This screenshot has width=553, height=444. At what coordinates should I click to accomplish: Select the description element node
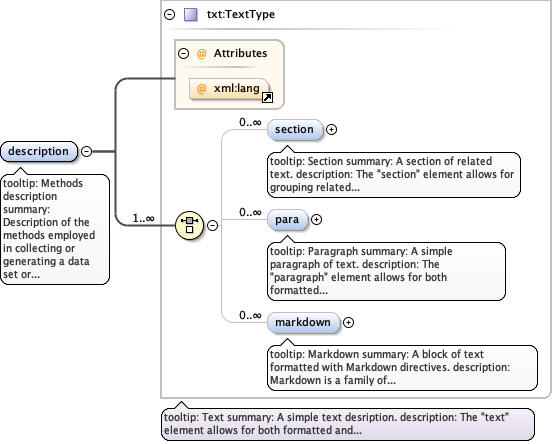pyautogui.click(x=39, y=152)
